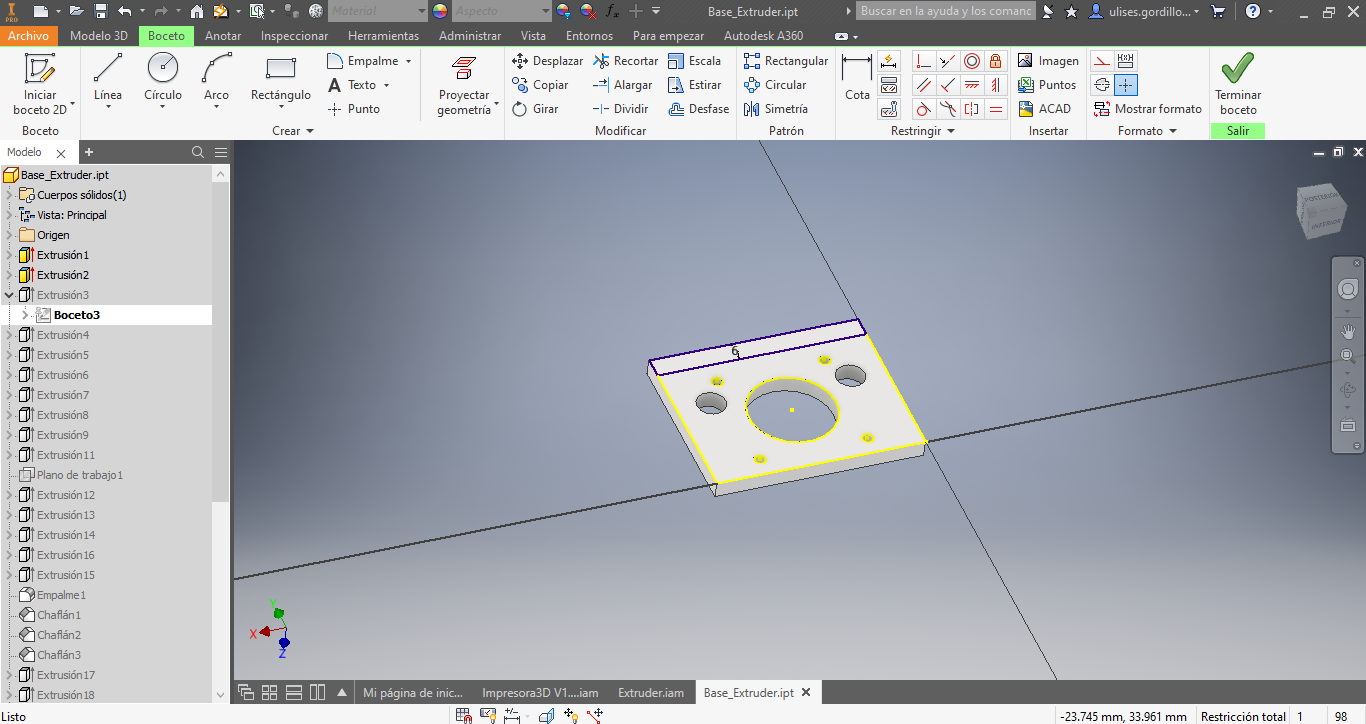Apply the parallel constraint
Image resolution: width=1366 pixels, height=724 pixels.
click(x=924, y=85)
